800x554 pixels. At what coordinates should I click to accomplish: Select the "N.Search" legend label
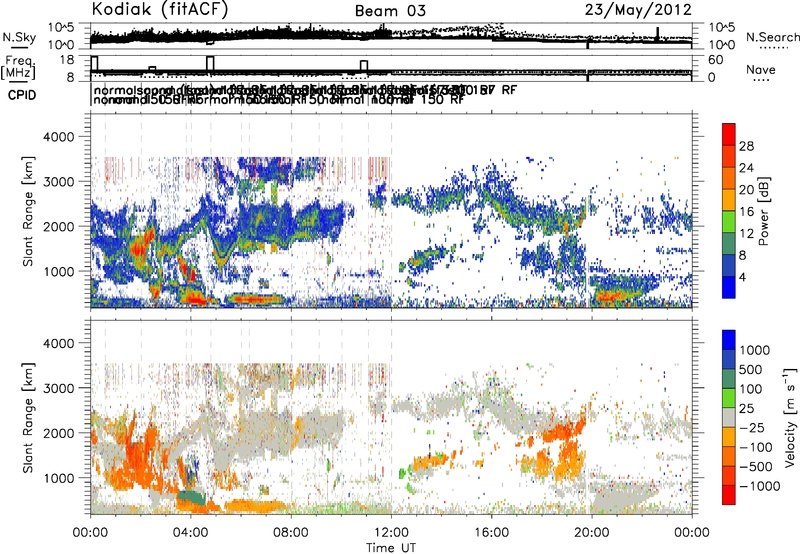click(x=773, y=37)
